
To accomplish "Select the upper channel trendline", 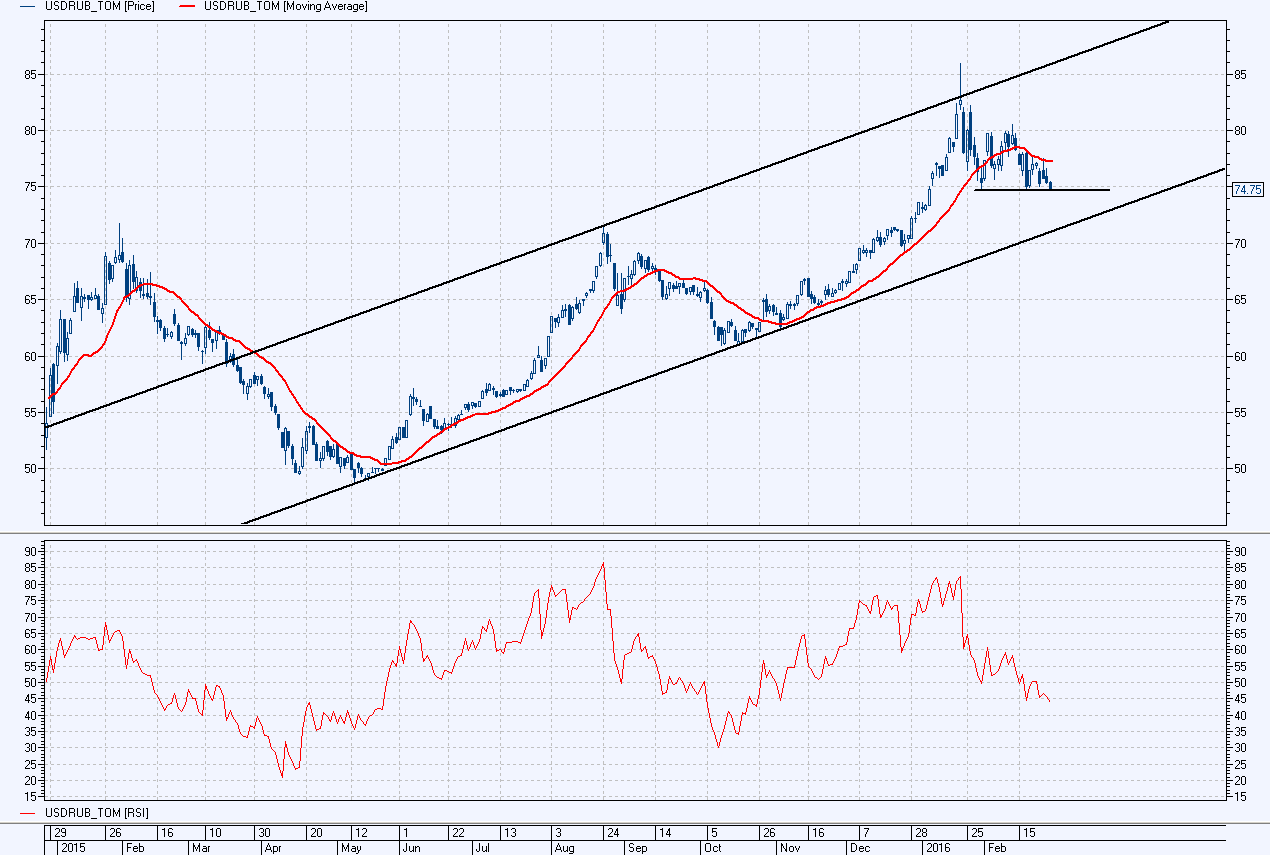I will (x=608, y=226).
